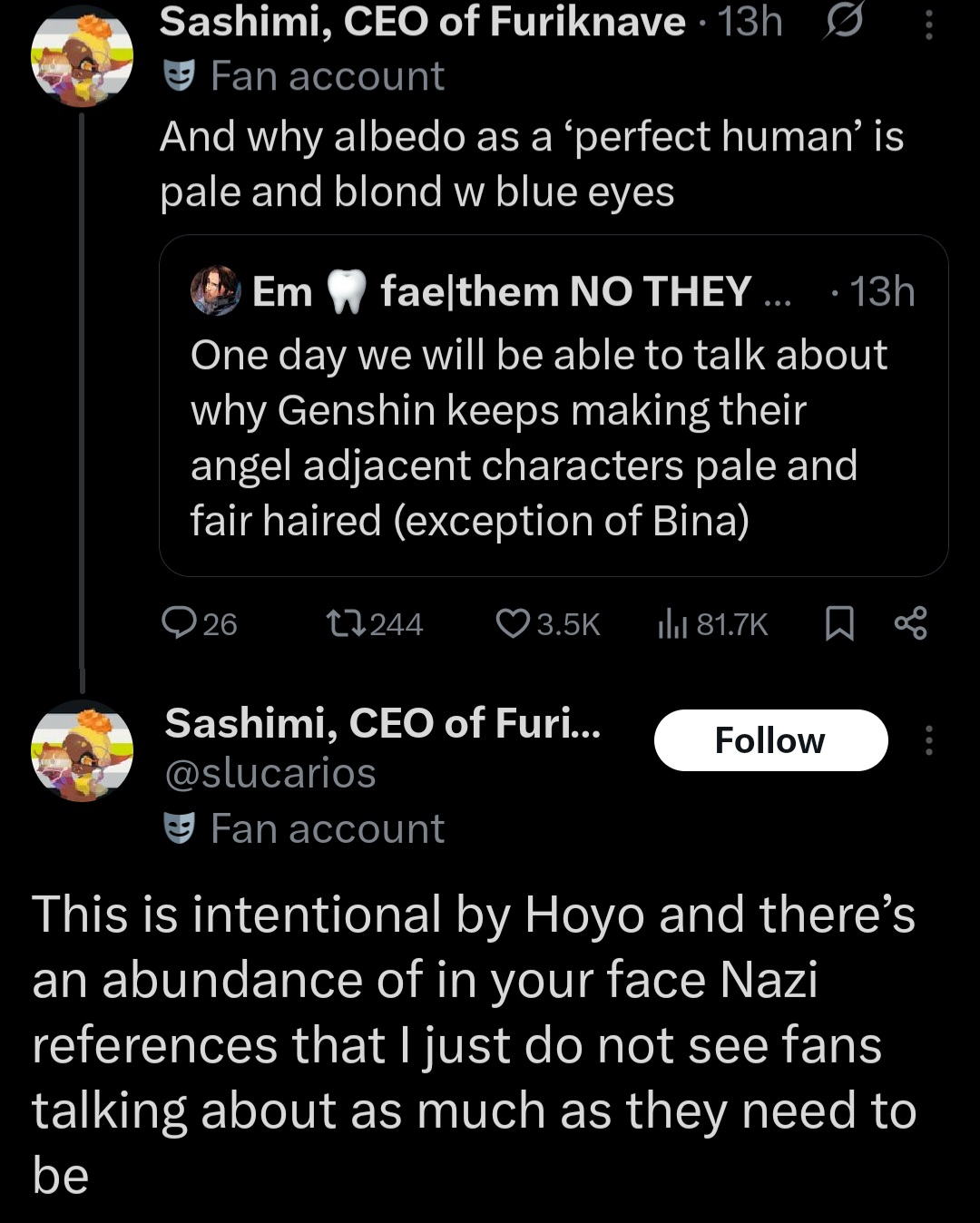This screenshot has height=1223, width=980.
Task: Bookmark the tweet about albedo
Action: click(839, 623)
